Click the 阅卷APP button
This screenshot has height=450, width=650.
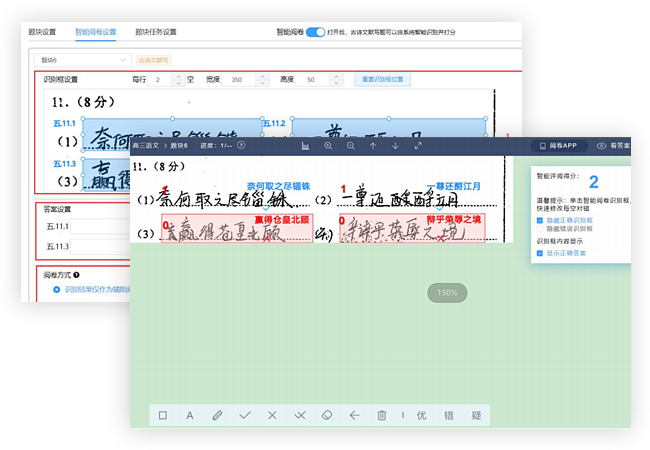pos(557,146)
